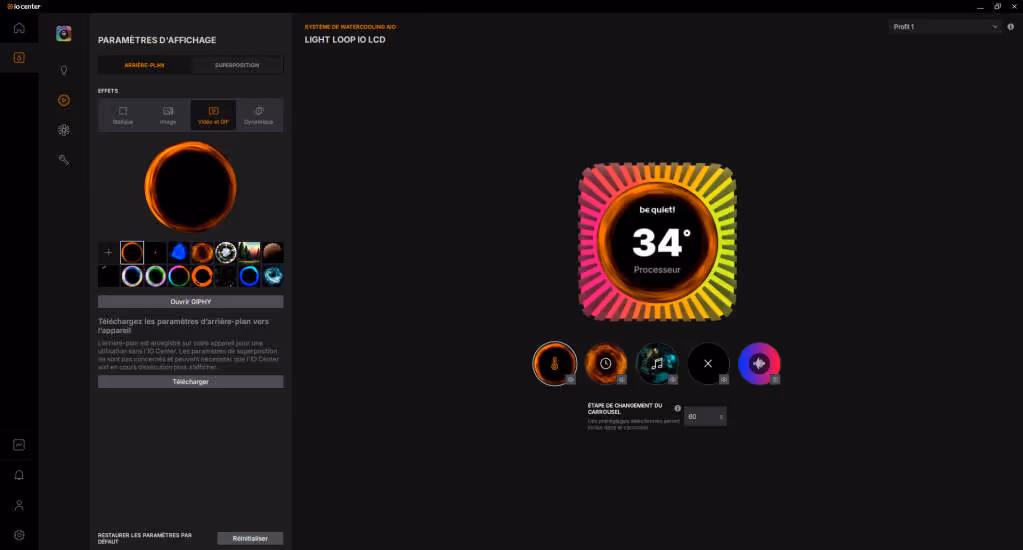The height and width of the screenshot is (550, 1023).
Task: Open the user account icon
Action: click(19, 505)
